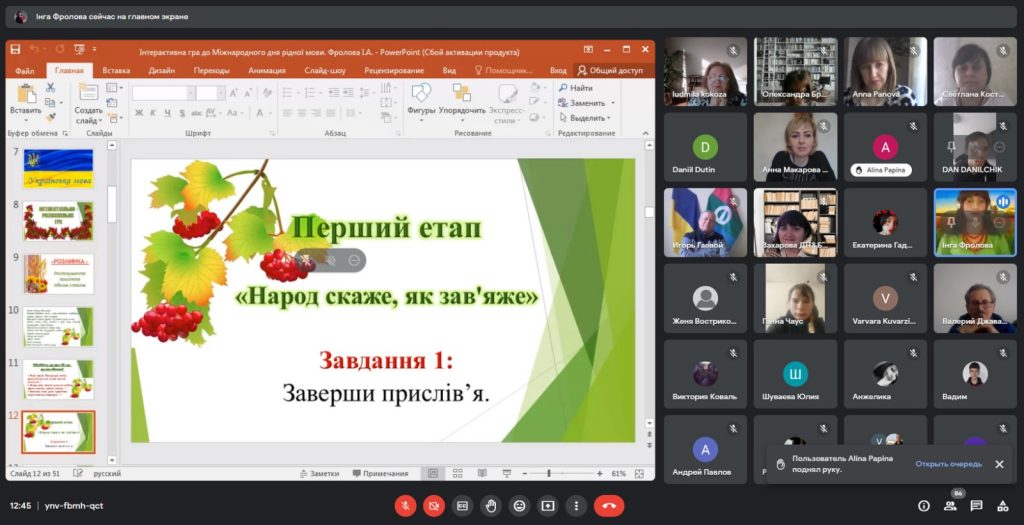Expand the Фигуры shapes dropdown
The image size is (1024, 525).
[x=421, y=111]
